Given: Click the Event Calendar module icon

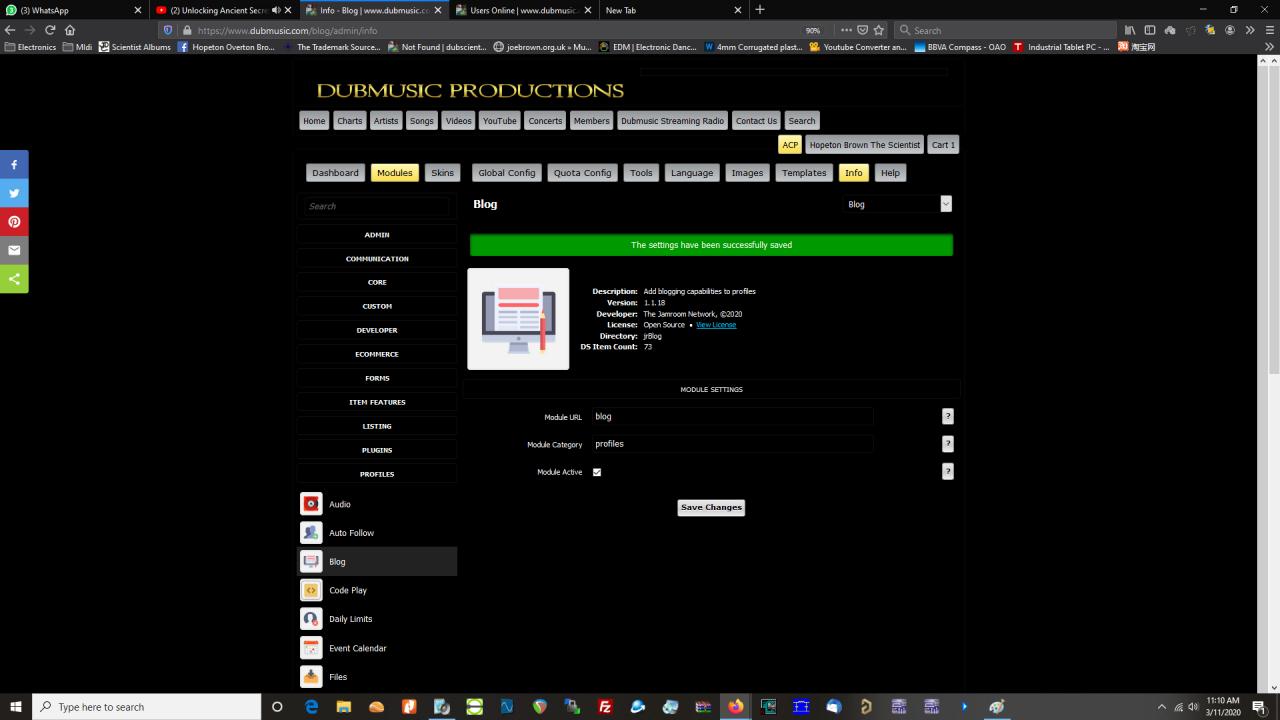Looking at the screenshot, I should tap(311, 648).
